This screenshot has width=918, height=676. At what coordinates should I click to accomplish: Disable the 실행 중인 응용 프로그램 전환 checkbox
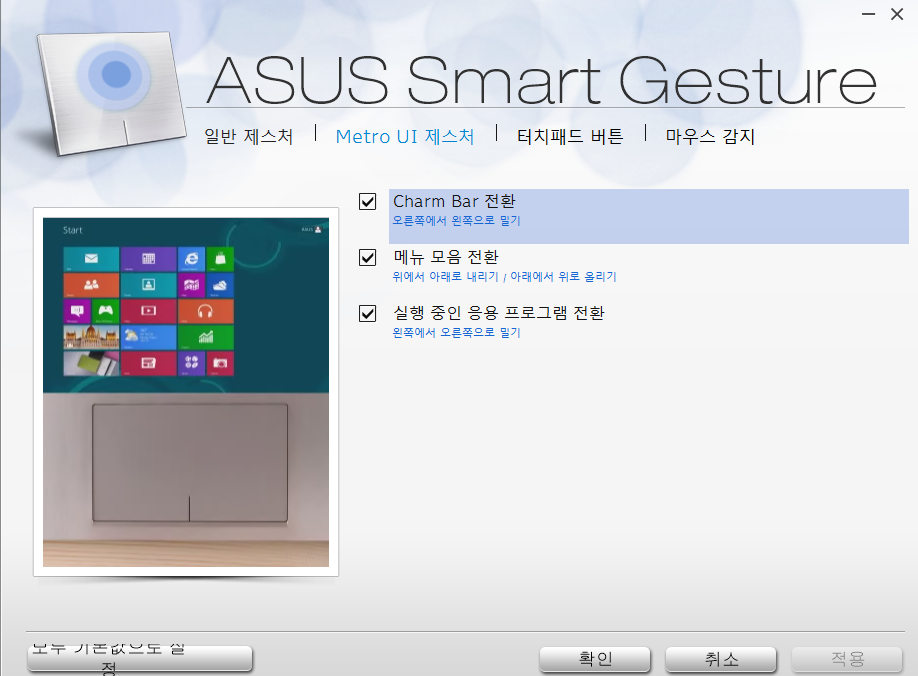tap(368, 314)
